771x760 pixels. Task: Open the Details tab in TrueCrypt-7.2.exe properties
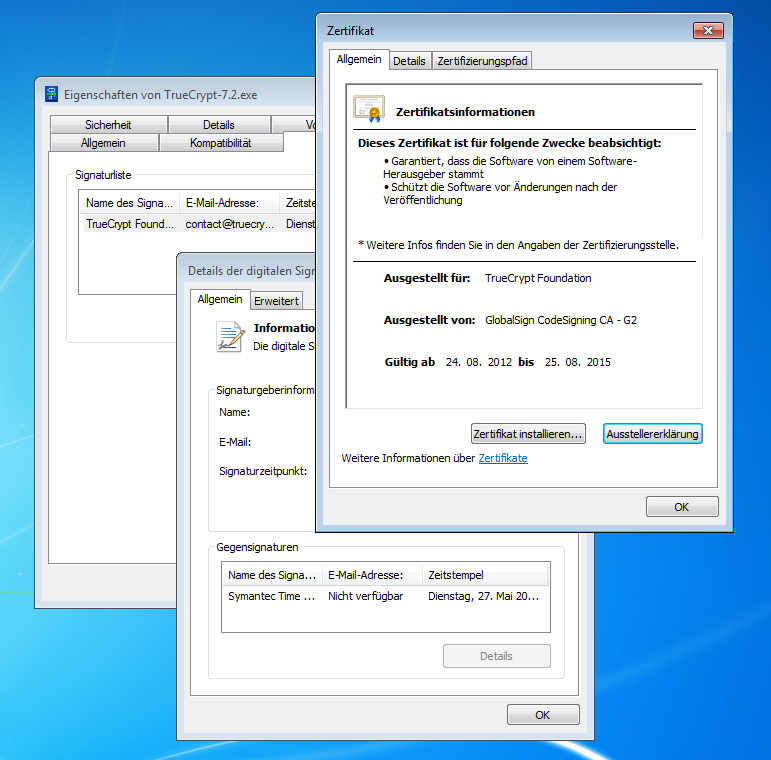click(x=219, y=125)
